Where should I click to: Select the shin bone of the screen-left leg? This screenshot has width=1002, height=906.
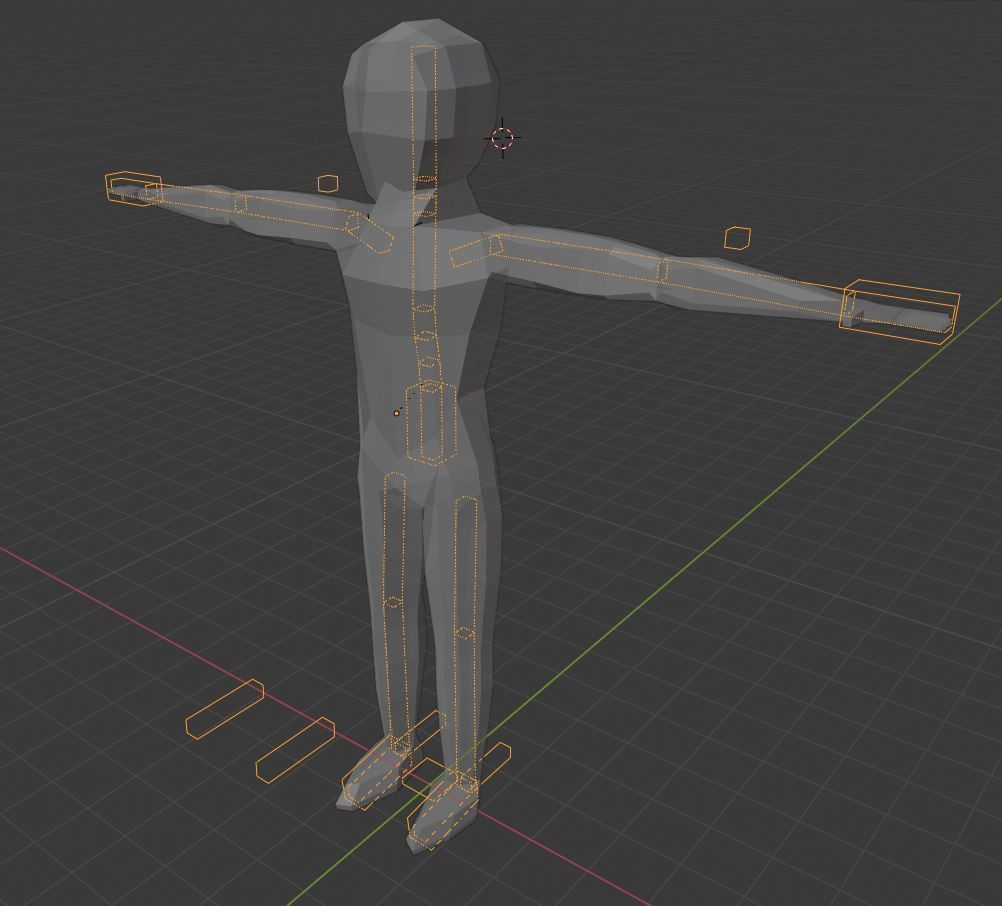click(396, 674)
